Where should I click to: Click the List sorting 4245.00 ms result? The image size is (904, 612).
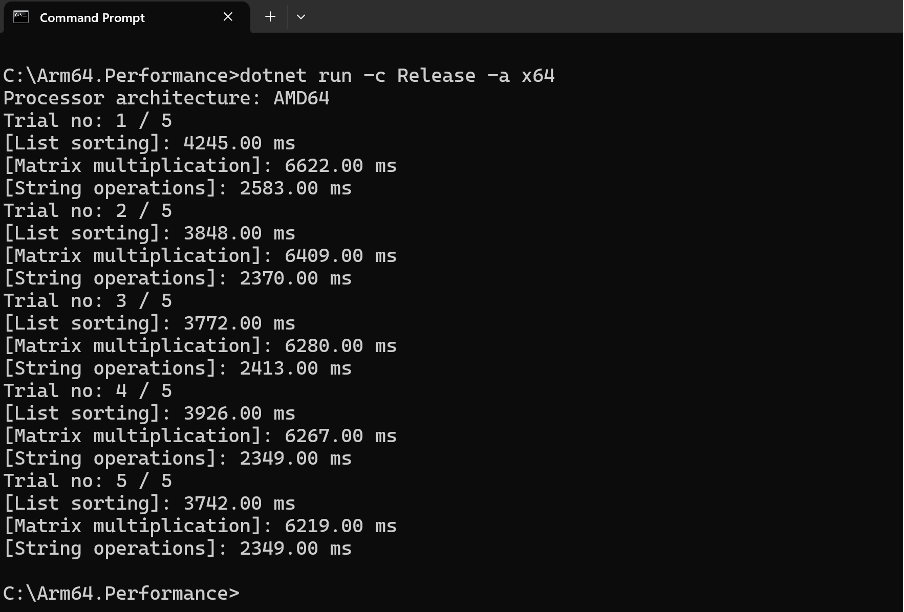pos(150,143)
